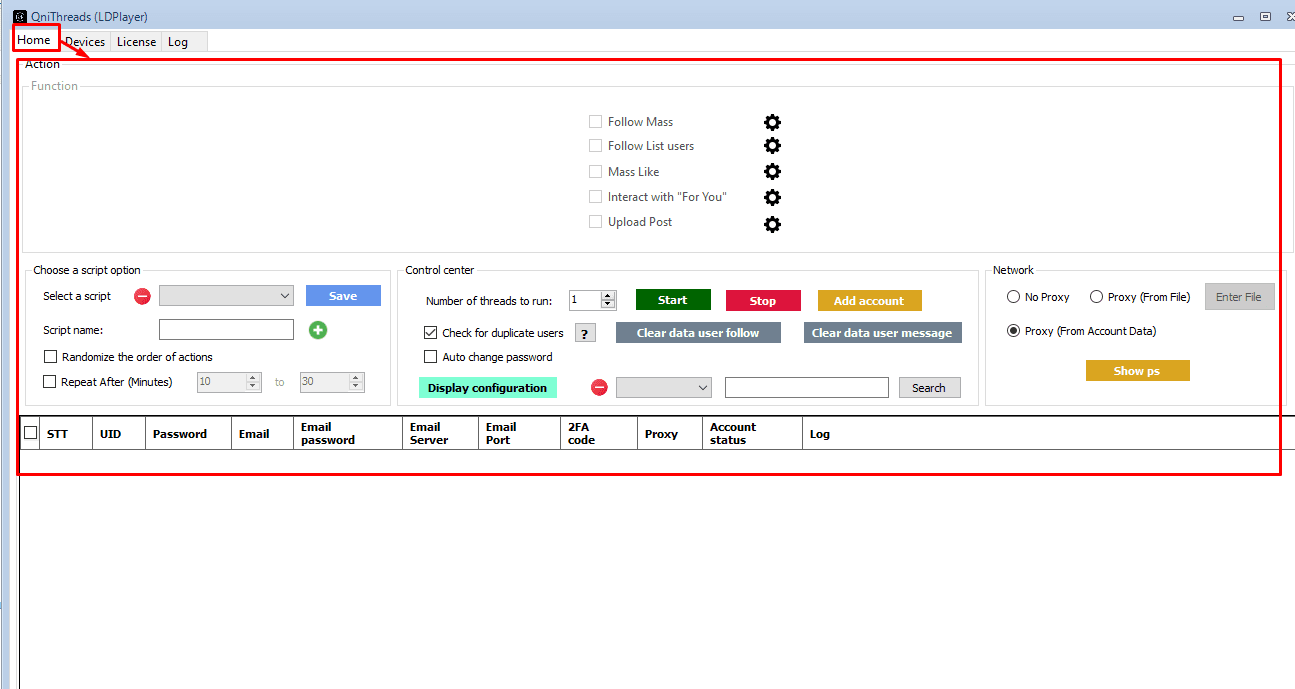The image size is (1295, 689).
Task: Decrease the repeat maximum minutes value
Action: point(357,386)
